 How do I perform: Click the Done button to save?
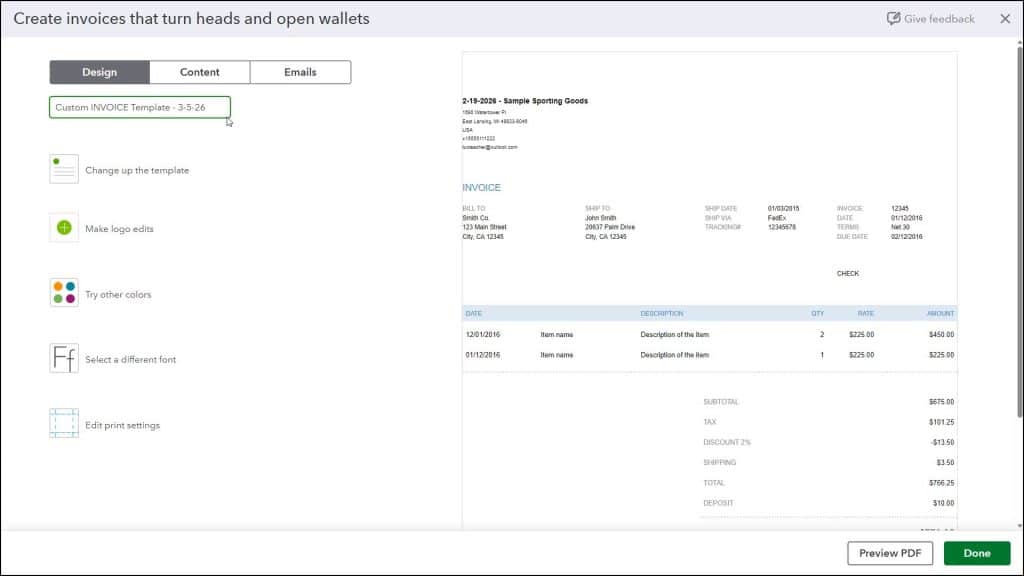click(x=976, y=552)
